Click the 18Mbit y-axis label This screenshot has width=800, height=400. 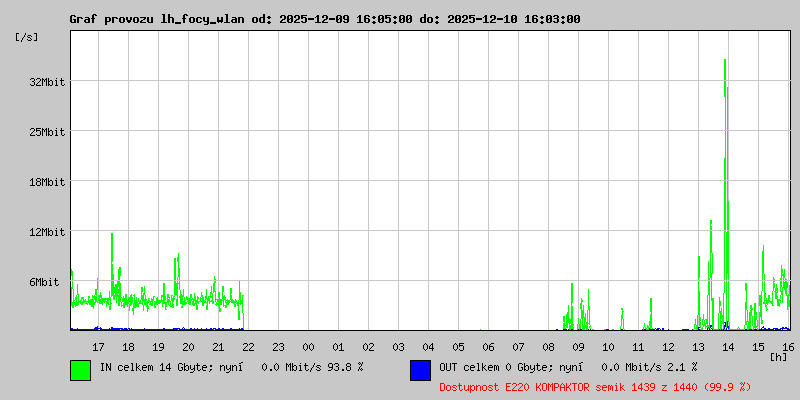point(47,182)
